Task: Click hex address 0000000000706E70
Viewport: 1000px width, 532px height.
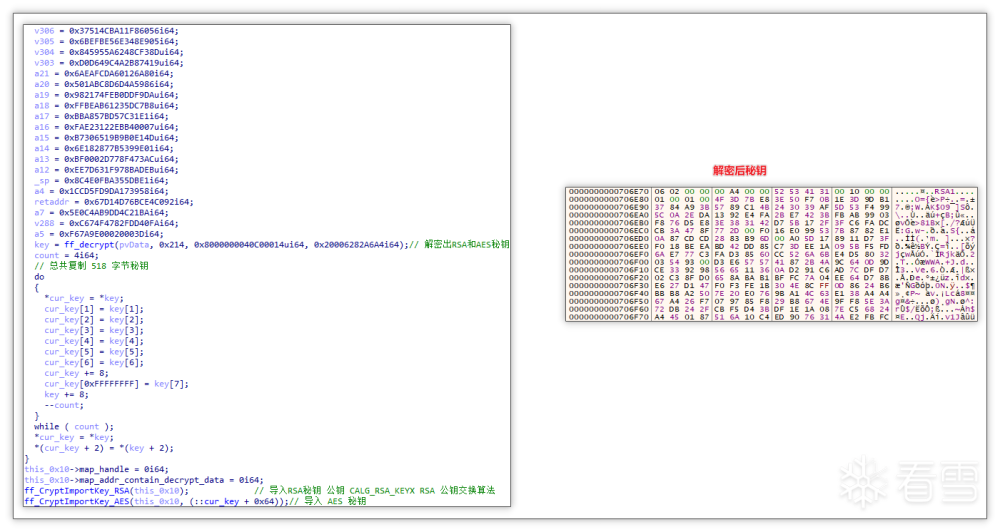Action: (608, 191)
